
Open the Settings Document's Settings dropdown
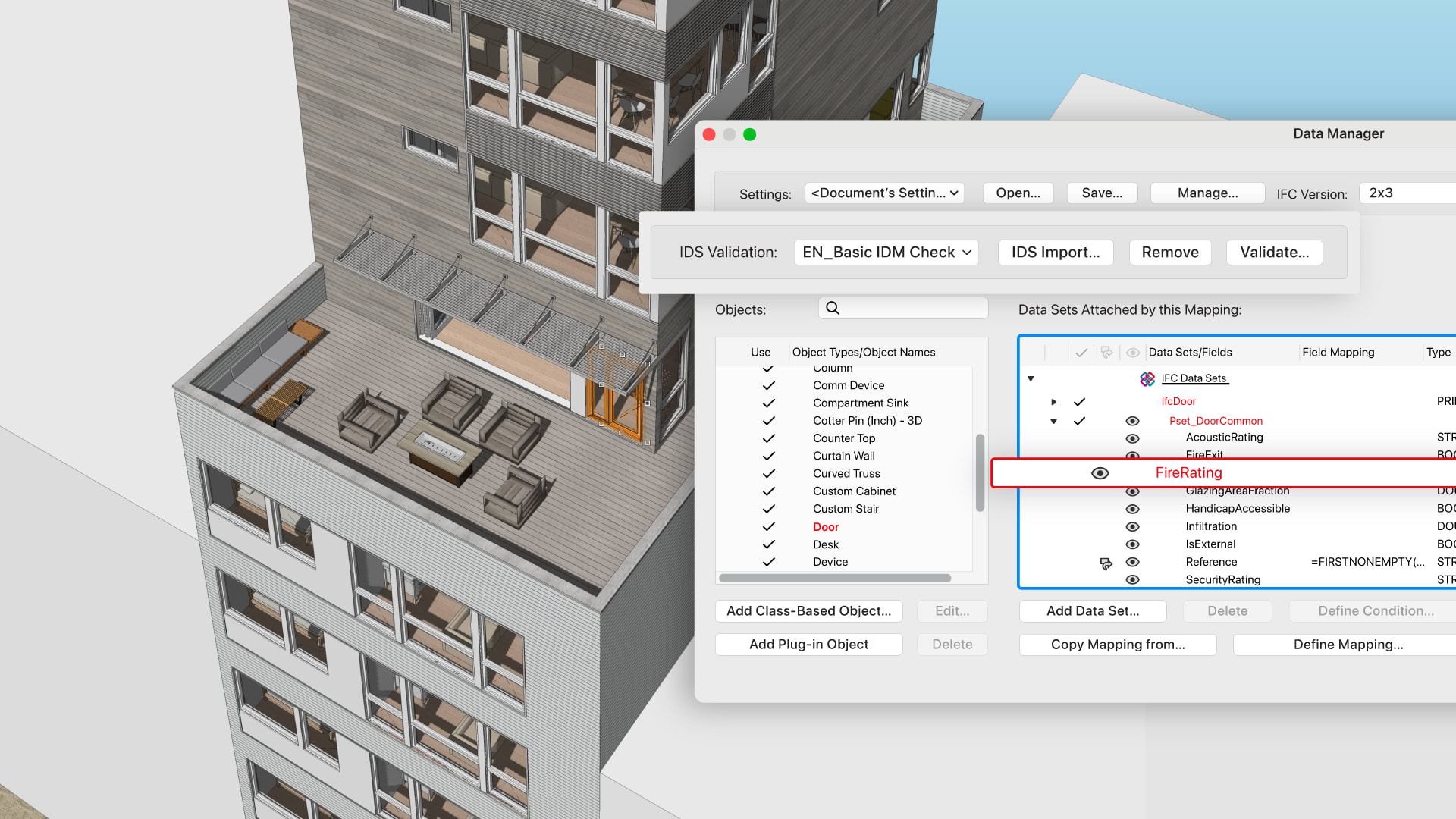(x=884, y=193)
